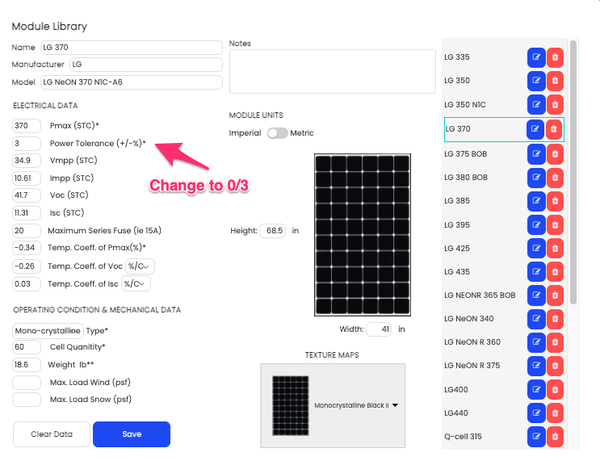Image resolution: width=600 pixels, height=461 pixels.
Task: Edit the LG 380 BOB module
Action: point(536,177)
